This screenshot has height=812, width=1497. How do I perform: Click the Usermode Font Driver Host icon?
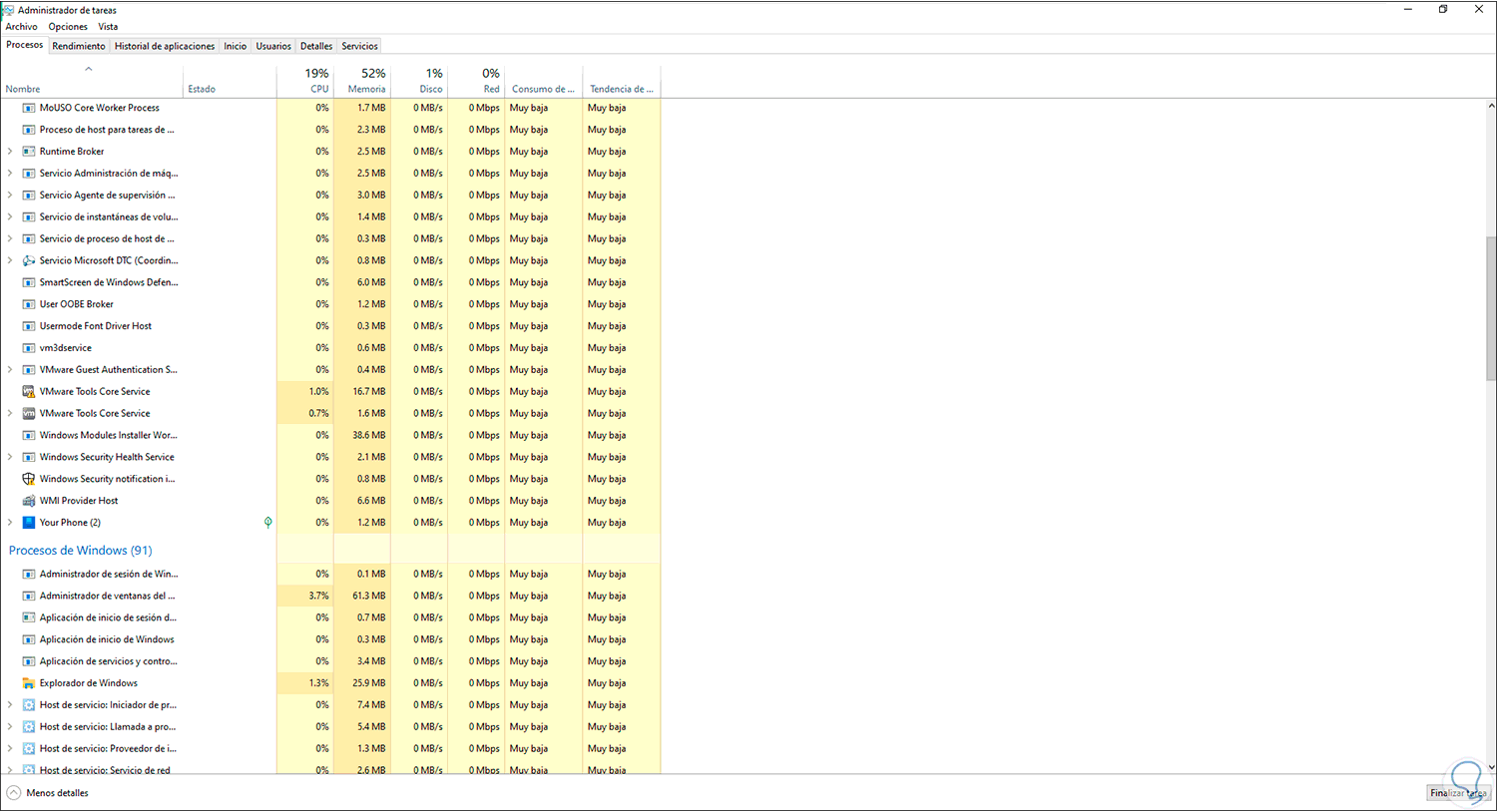point(29,326)
